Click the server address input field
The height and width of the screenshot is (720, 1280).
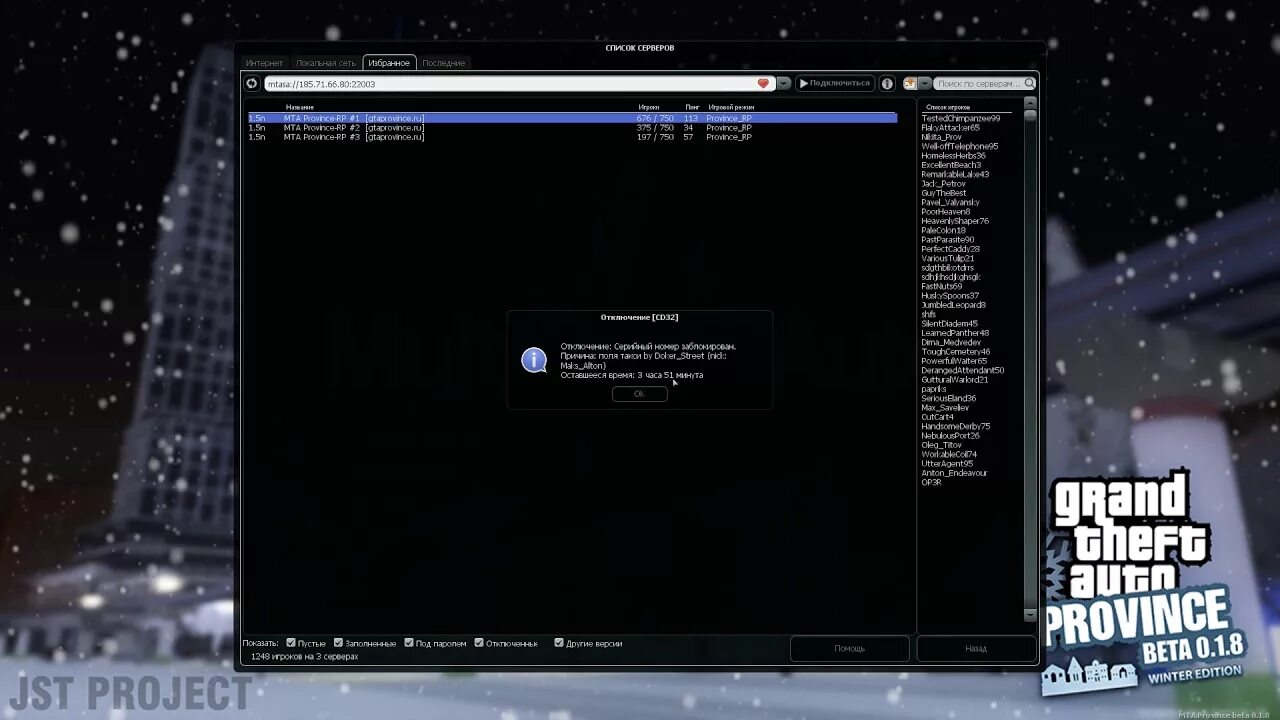tap(510, 84)
